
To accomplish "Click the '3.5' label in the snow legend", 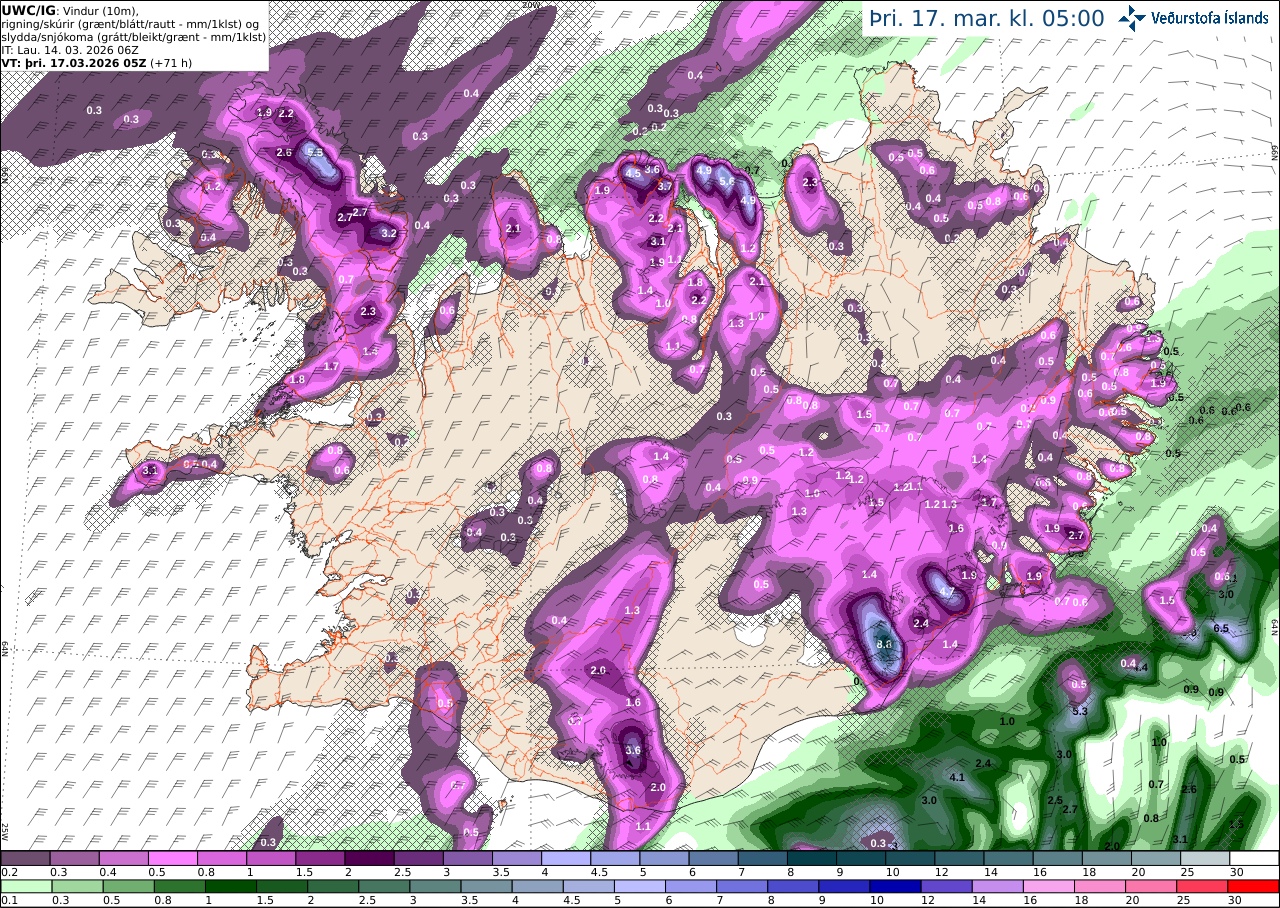I will tap(501, 872).
